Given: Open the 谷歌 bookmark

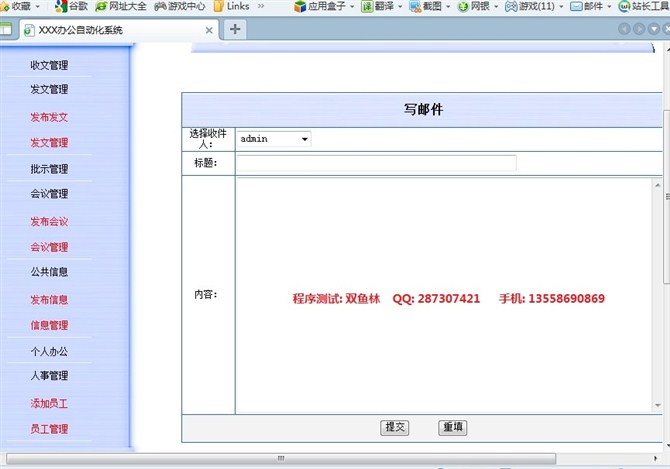Looking at the screenshot, I should click(72, 6).
